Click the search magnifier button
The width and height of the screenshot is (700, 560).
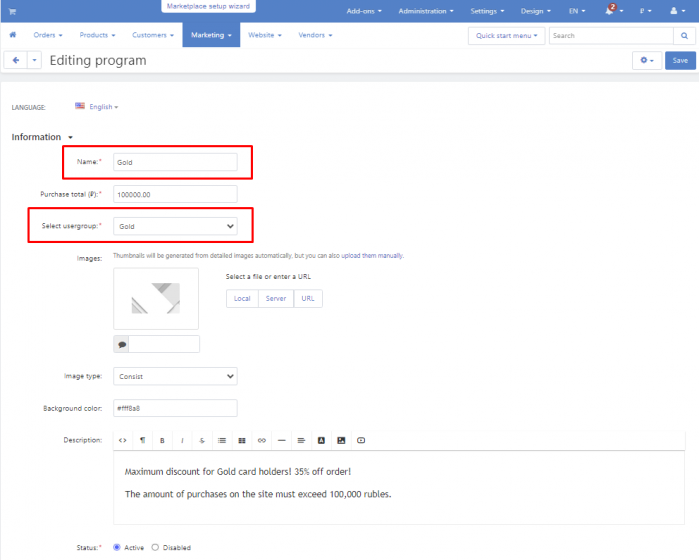click(684, 35)
